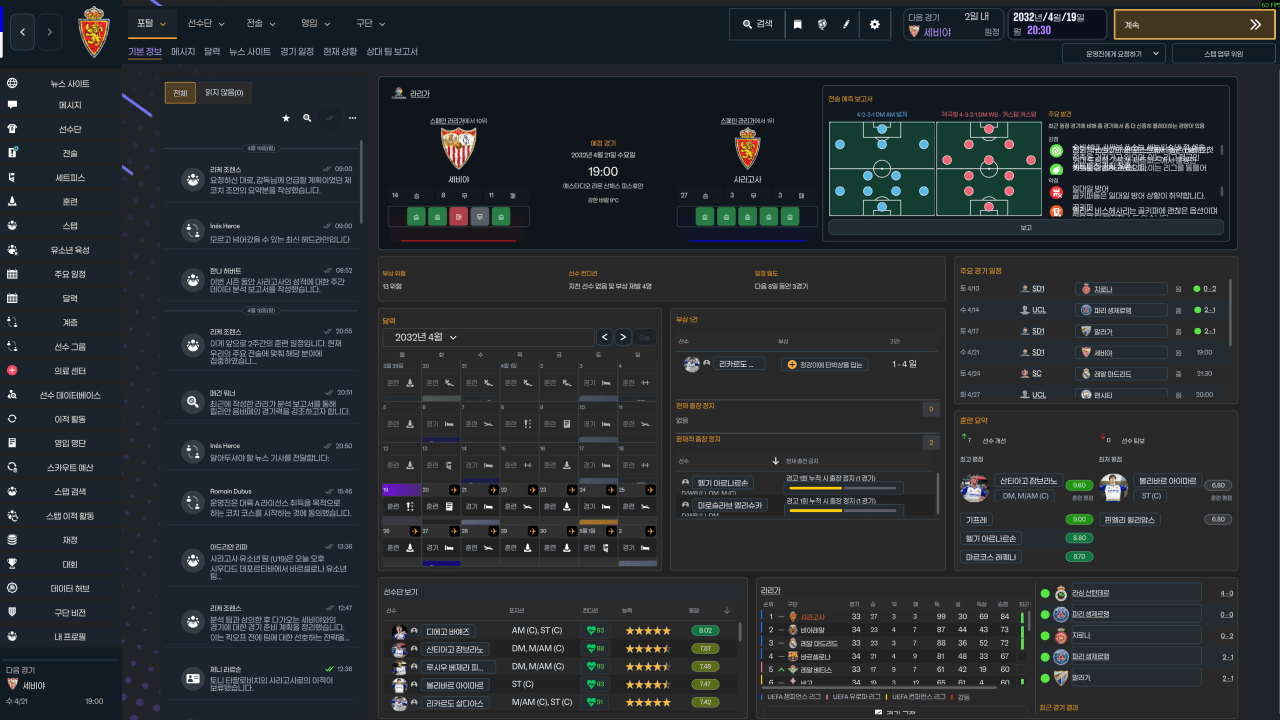Open the 라리가 link in match panel

tap(419, 94)
